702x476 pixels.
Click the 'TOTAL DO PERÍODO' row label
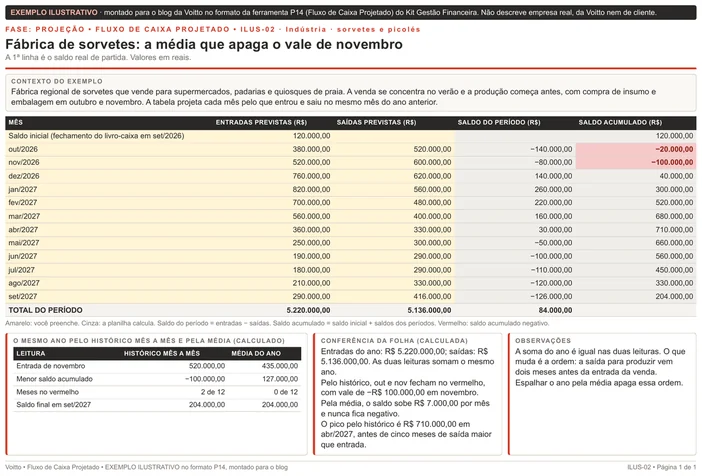click(x=45, y=310)
